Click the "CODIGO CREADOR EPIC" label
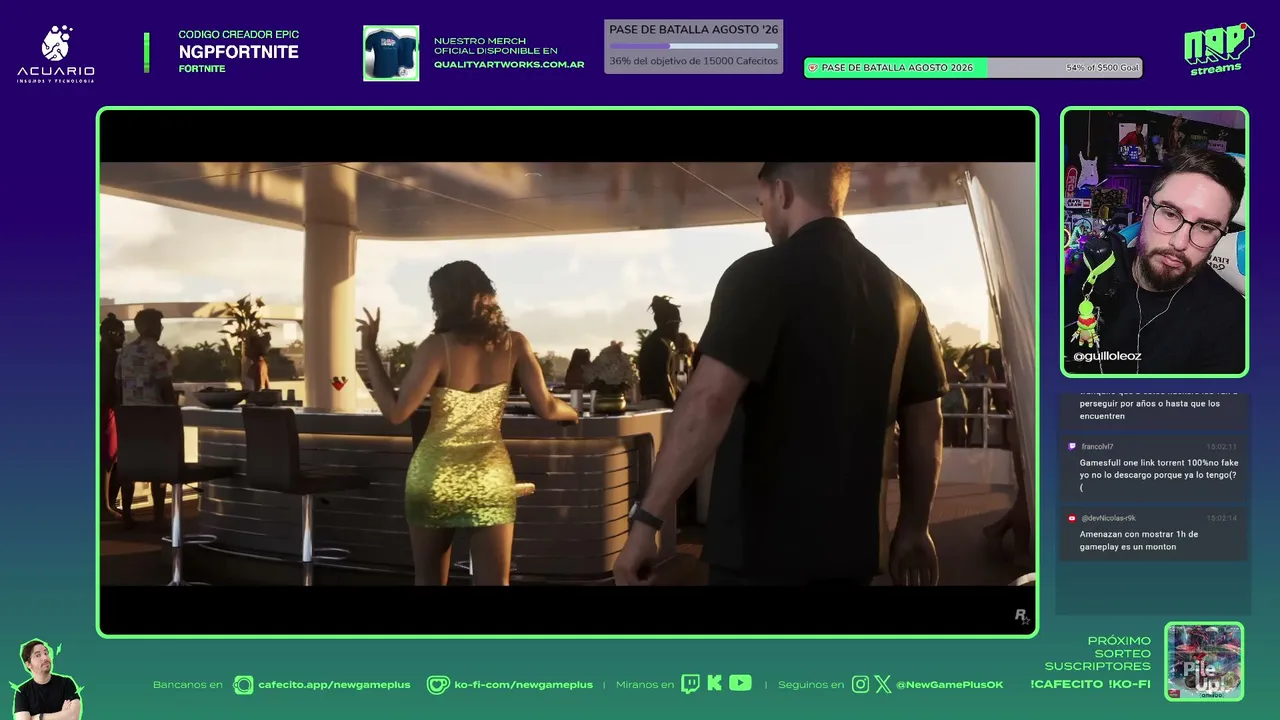This screenshot has width=1280, height=720. tap(238, 35)
